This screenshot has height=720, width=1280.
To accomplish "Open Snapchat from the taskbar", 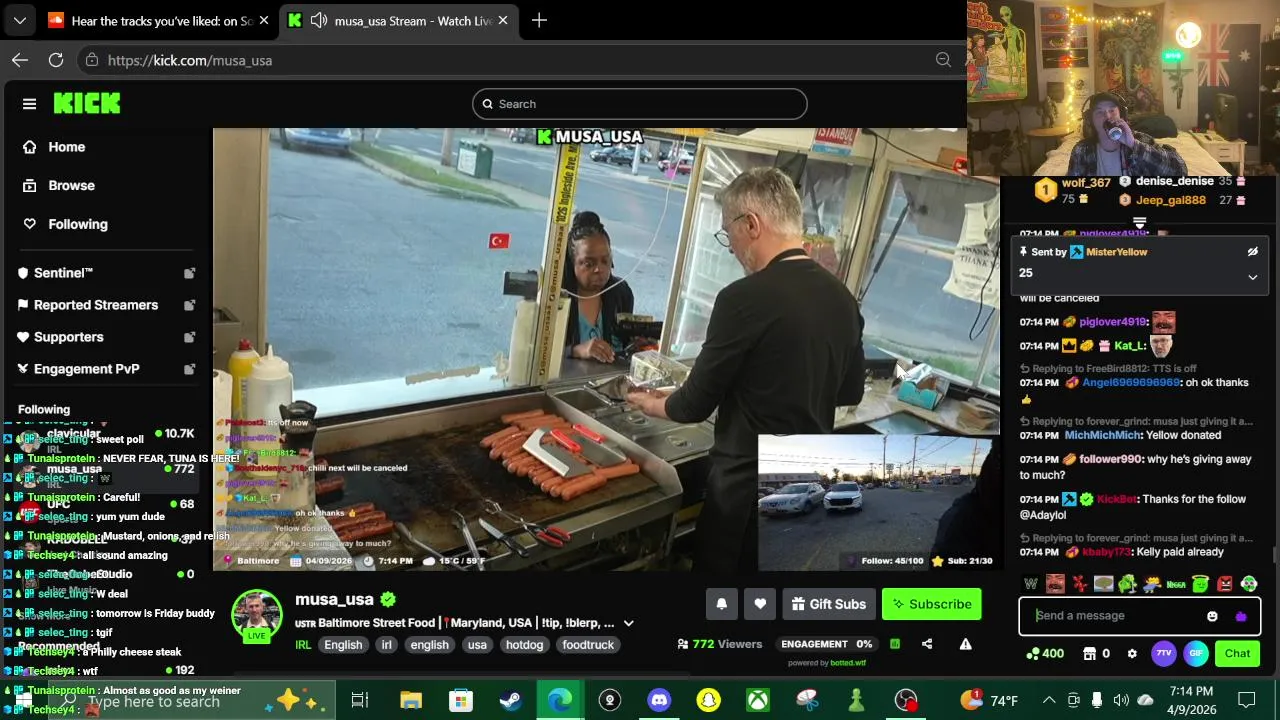I will pos(708,700).
